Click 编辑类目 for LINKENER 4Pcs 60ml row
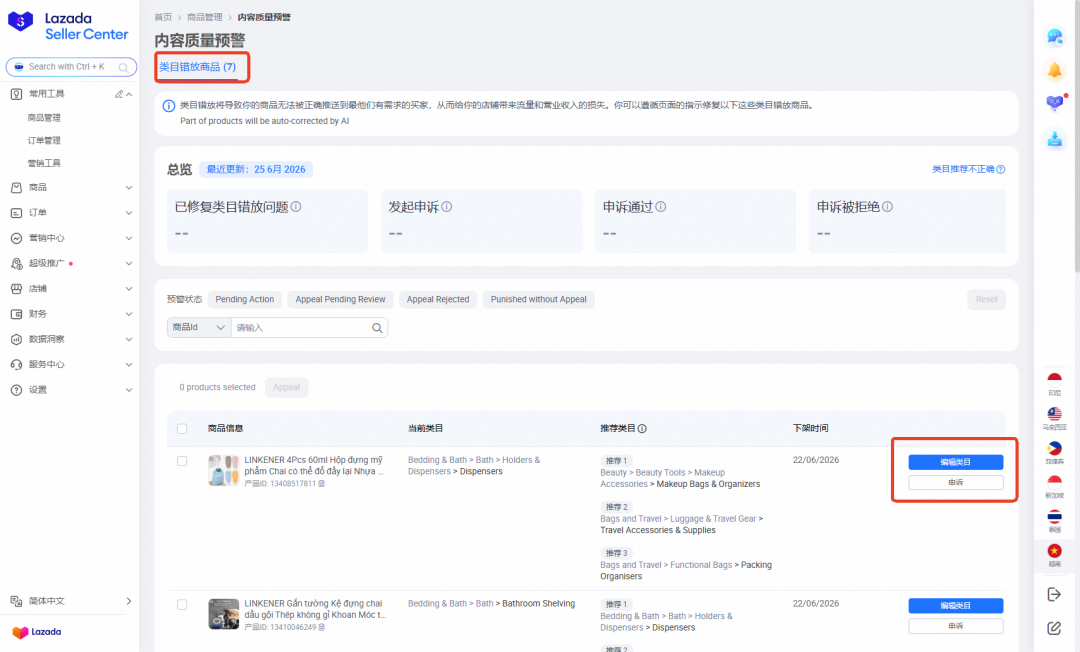 [956, 462]
